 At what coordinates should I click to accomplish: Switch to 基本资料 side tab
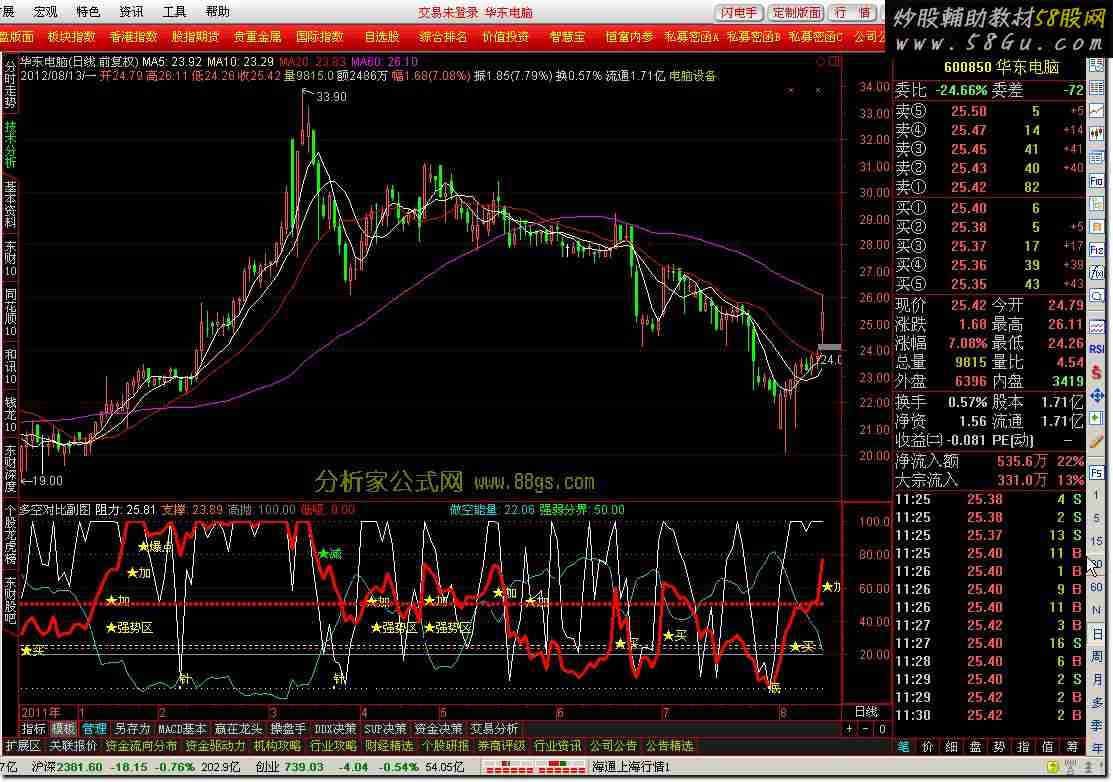(x=10, y=204)
